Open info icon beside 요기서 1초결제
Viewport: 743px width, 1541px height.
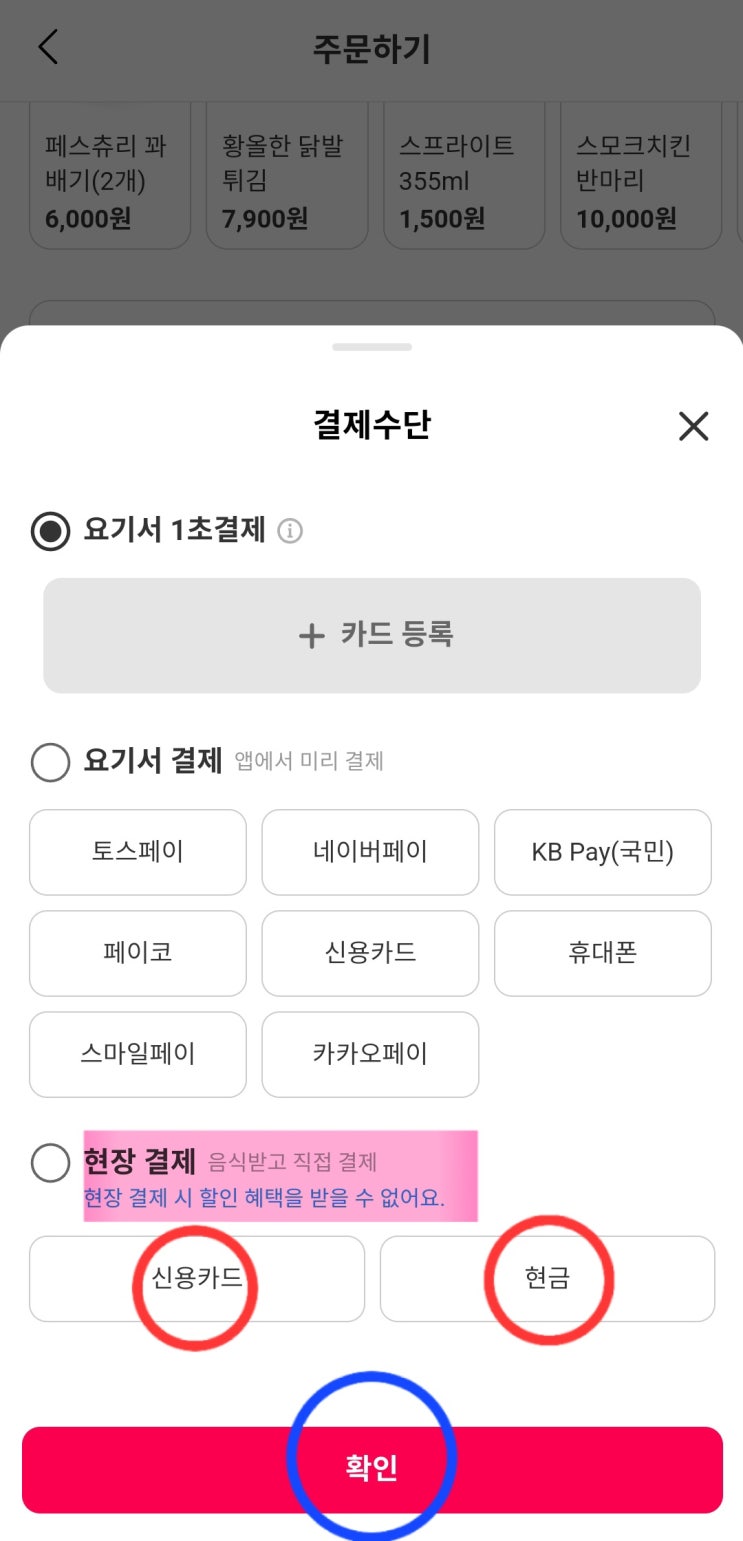pyautogui.click(x=290, y=531)
